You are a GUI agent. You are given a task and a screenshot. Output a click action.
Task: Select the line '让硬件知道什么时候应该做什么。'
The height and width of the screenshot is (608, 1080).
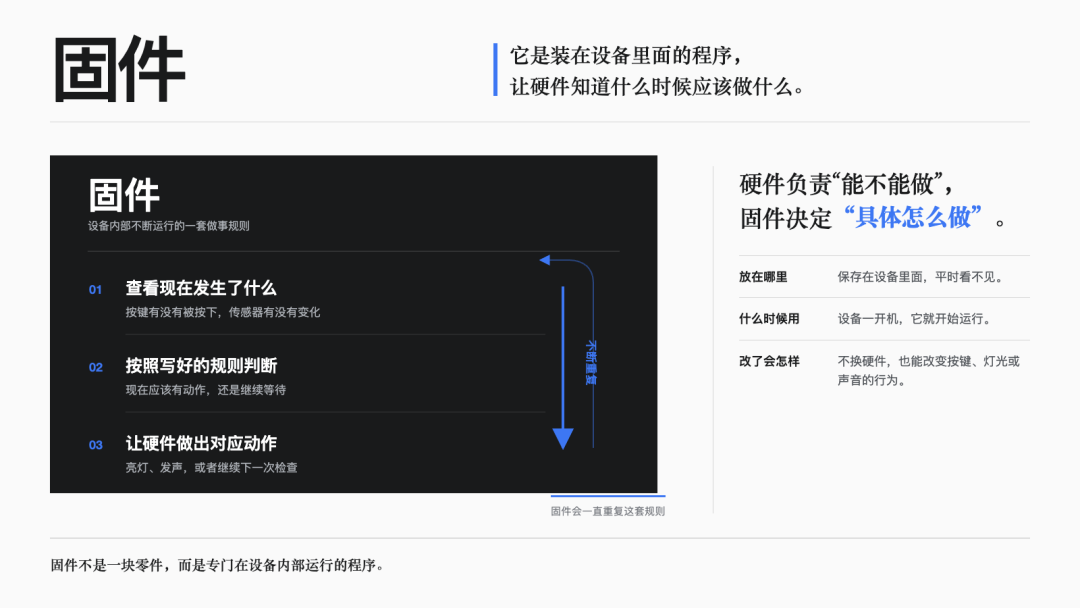(657, 87)
